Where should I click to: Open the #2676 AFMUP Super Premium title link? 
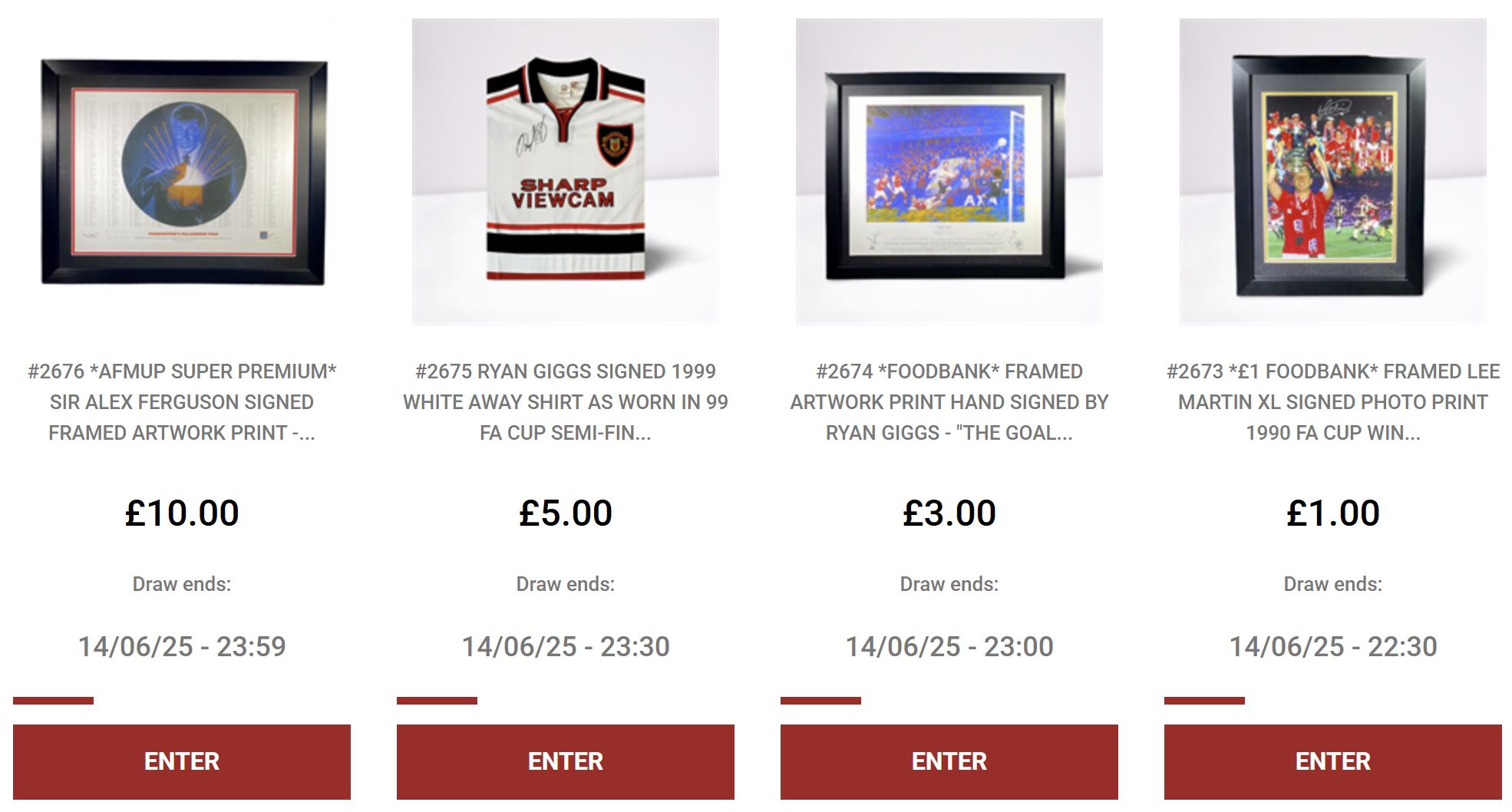pyautogui.click(x=182, y=402)
